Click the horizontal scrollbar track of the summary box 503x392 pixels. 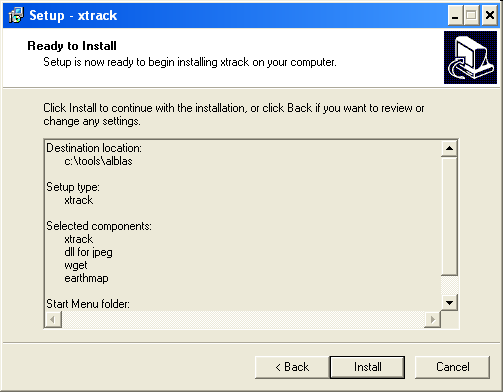pos(243,319)
